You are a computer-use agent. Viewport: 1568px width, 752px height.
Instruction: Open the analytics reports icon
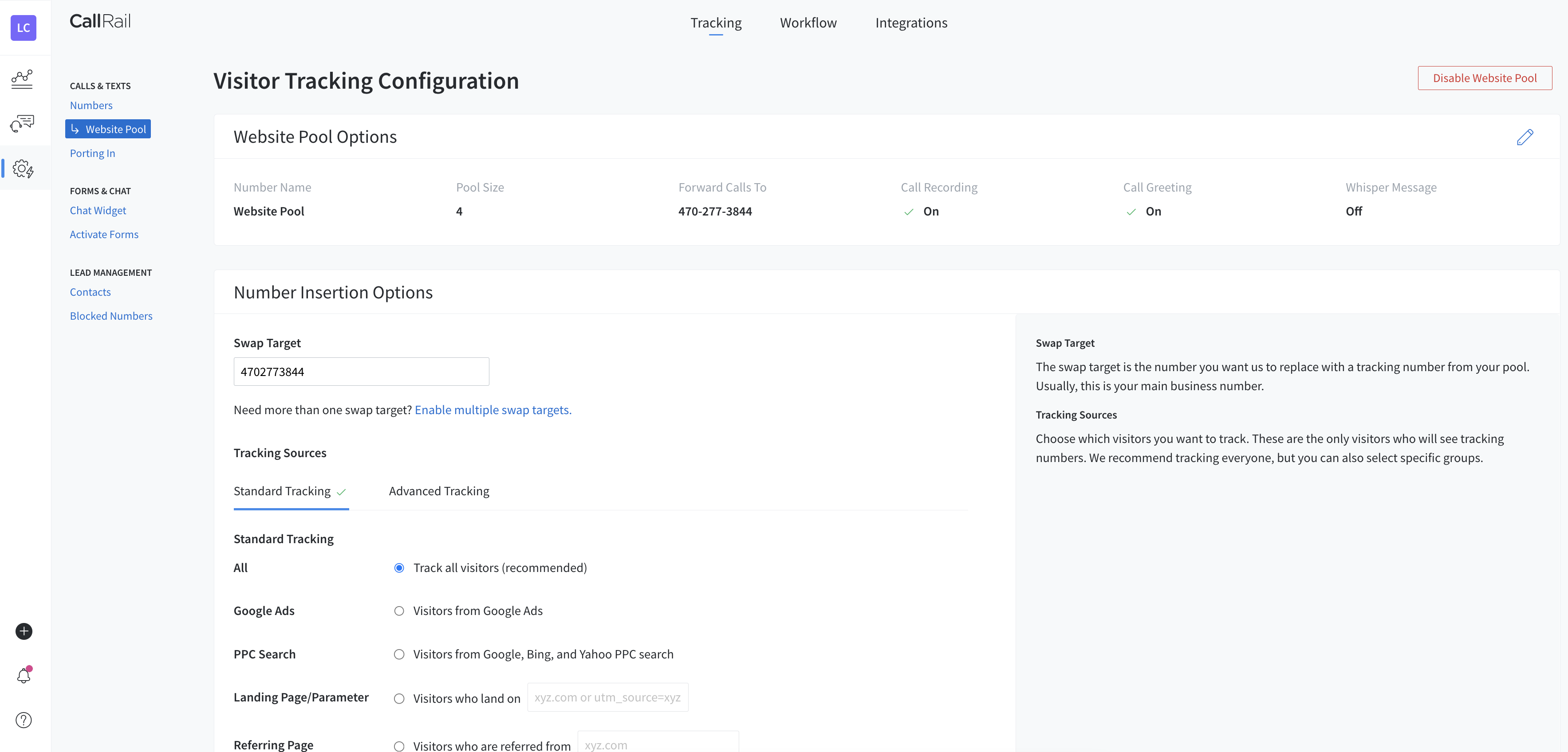click(x=23, y=79)
